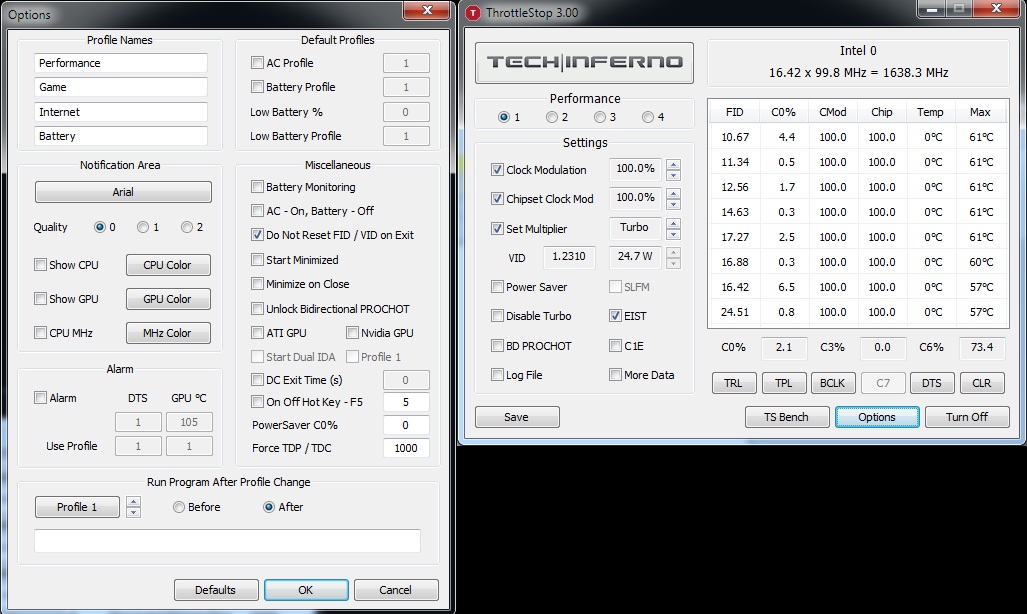This screenshot has height=614, width=1027.
Task: Toggle the Set Multiplier checkbox
Action: click(x=497, y=229)
